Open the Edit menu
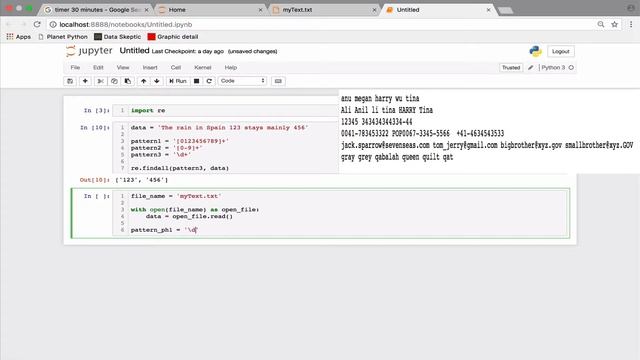 [x=98, y=67]
